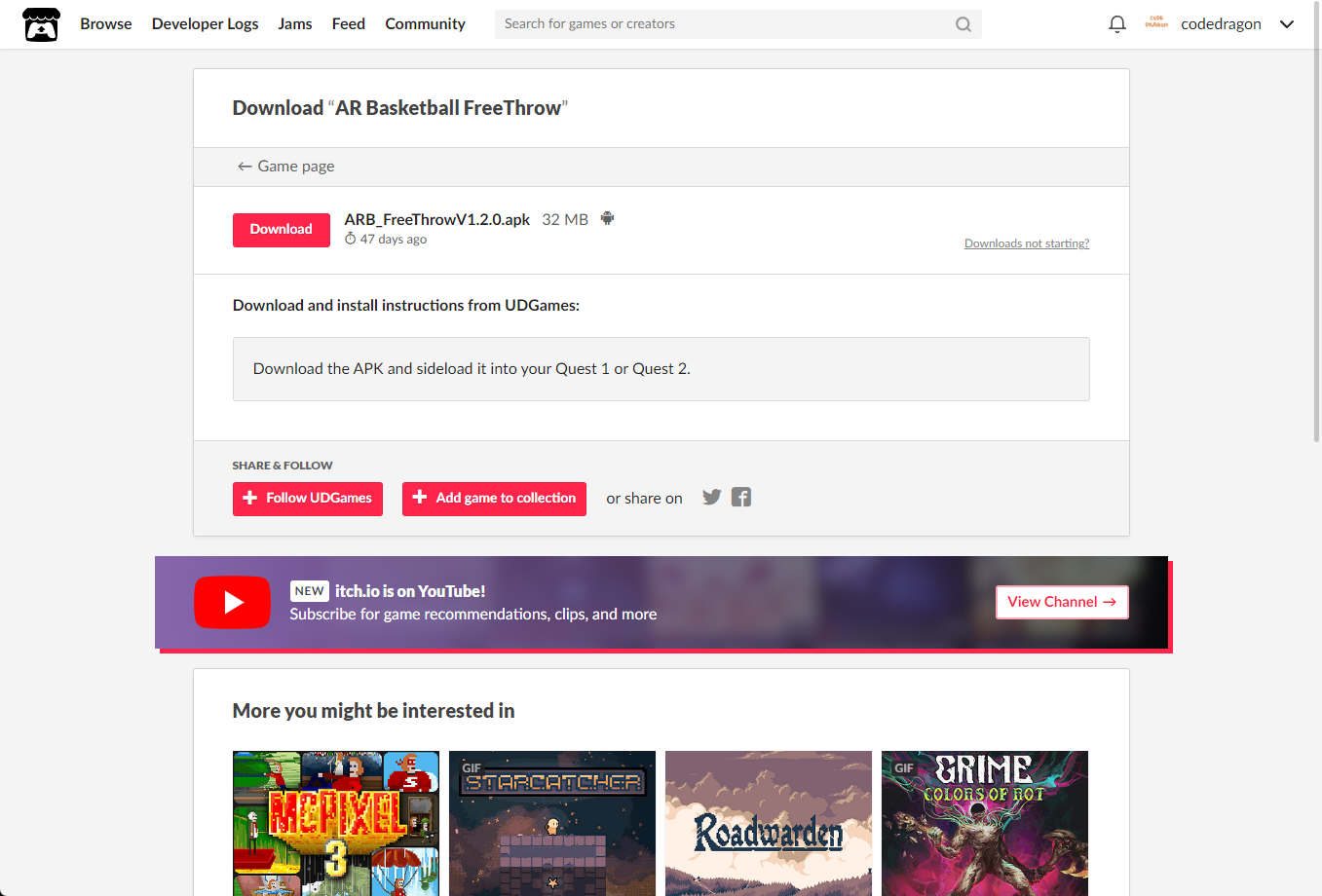
Task: Click Add game to collection button
Action: (494, 499)
